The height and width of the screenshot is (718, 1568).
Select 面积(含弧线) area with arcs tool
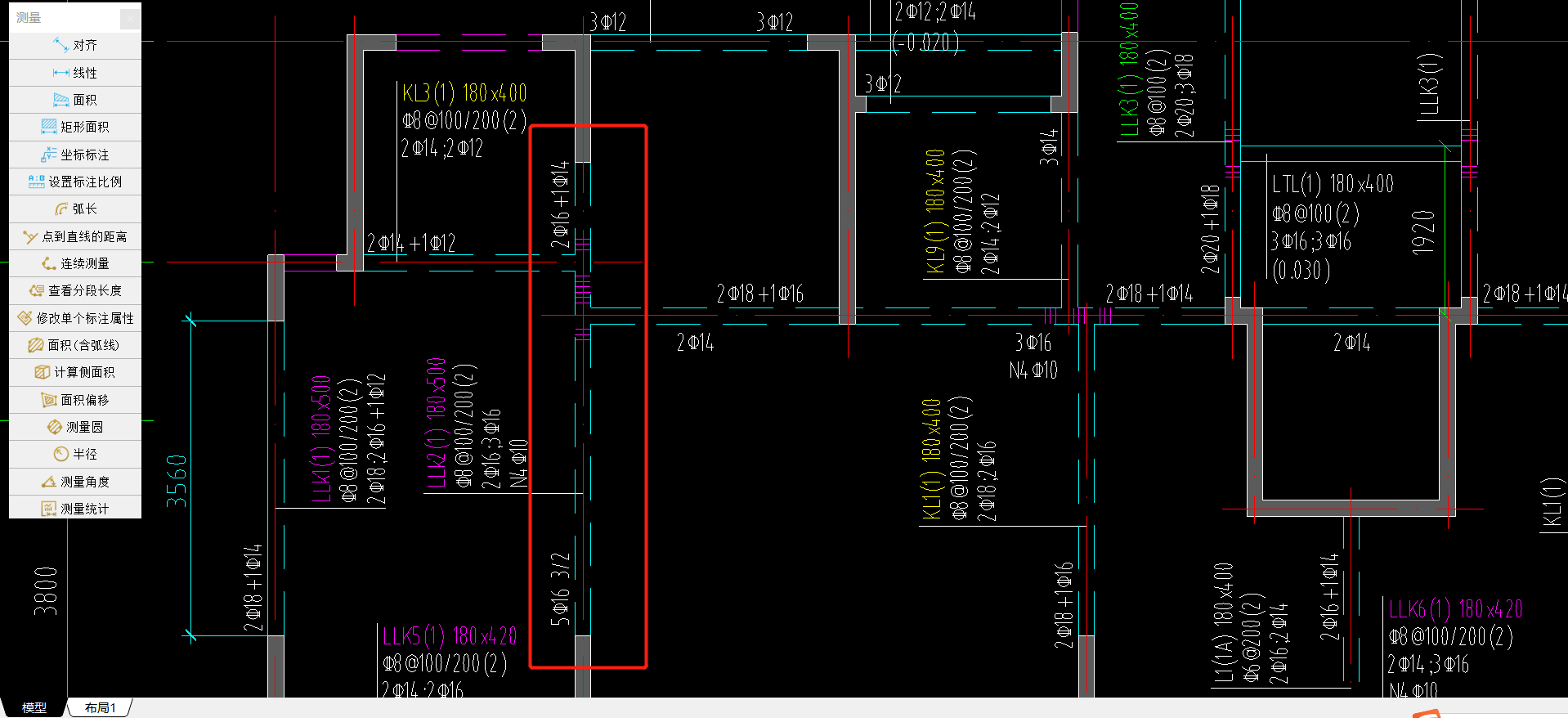point(75,345)
